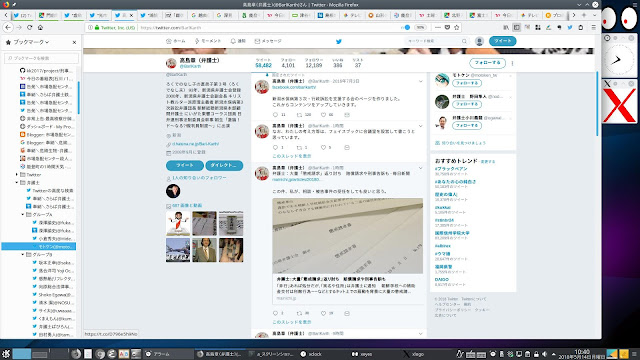The height and width of the screenshot is (360, 640).
Task: Open the Firefox hamburger menu
Action: click(x=593, y=27)
